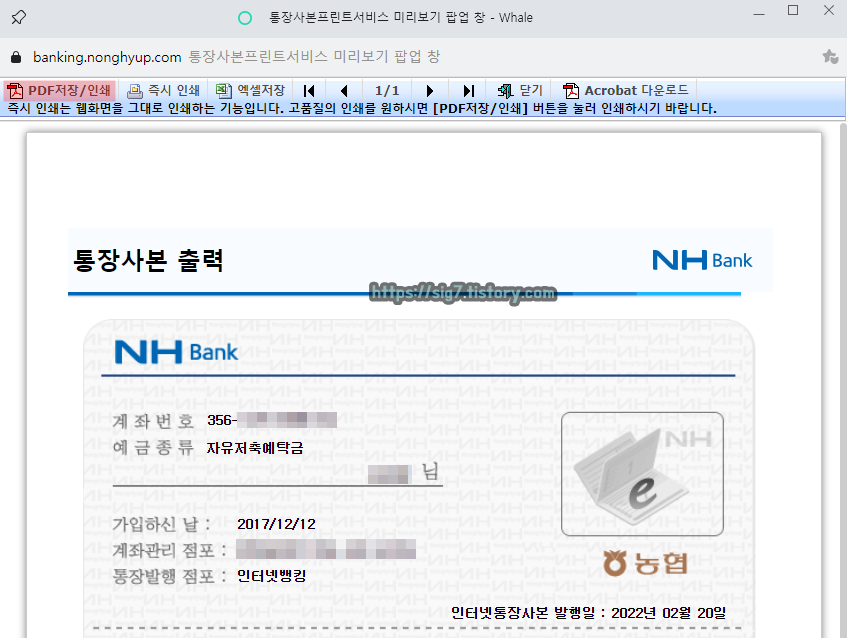
Task: Click the account number starting 356-
Action: click(x=272, y=420)
